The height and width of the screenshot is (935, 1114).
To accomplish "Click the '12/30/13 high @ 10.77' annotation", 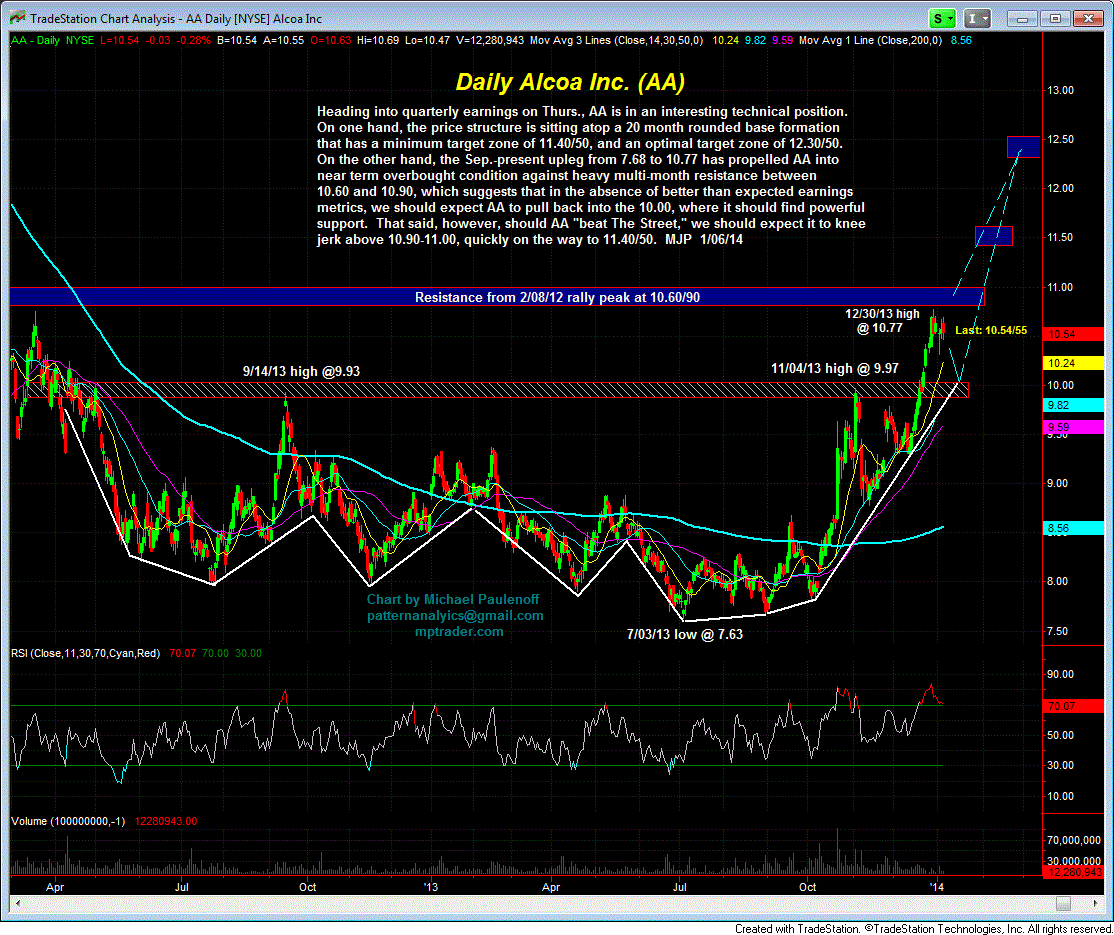I will click(x=882, y=320).
